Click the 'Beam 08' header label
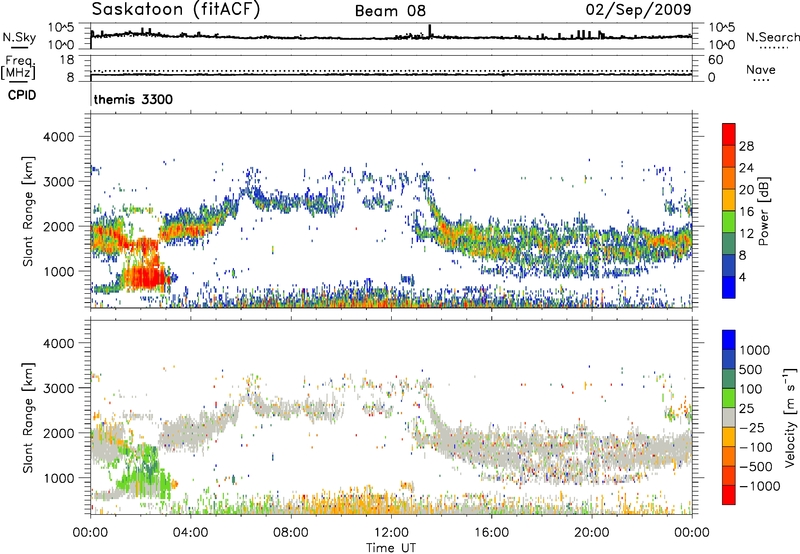Screen dimensions: 800x554 pyautogui.click(x=390, y=11)
